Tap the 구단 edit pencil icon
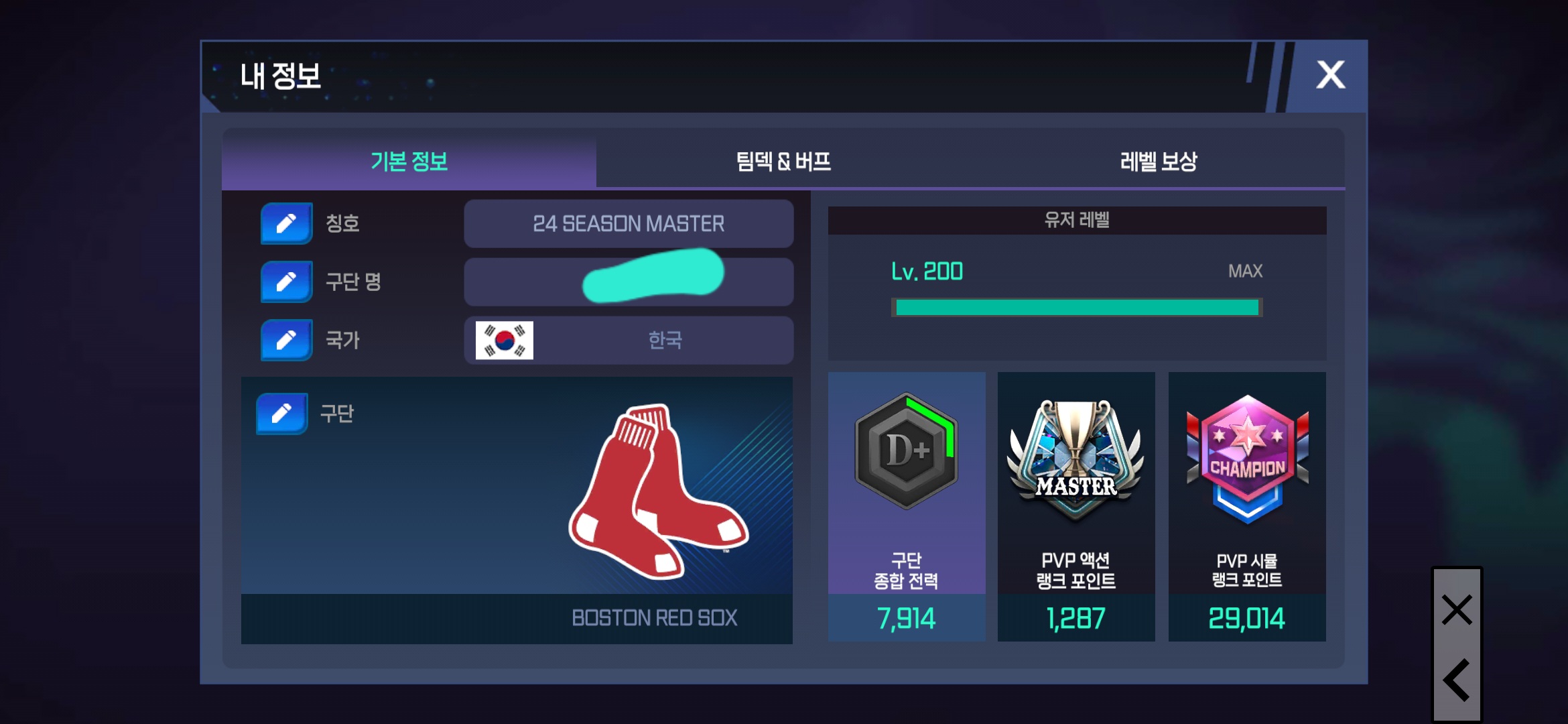Screen dimensions: 1568x724 point(281,413)
